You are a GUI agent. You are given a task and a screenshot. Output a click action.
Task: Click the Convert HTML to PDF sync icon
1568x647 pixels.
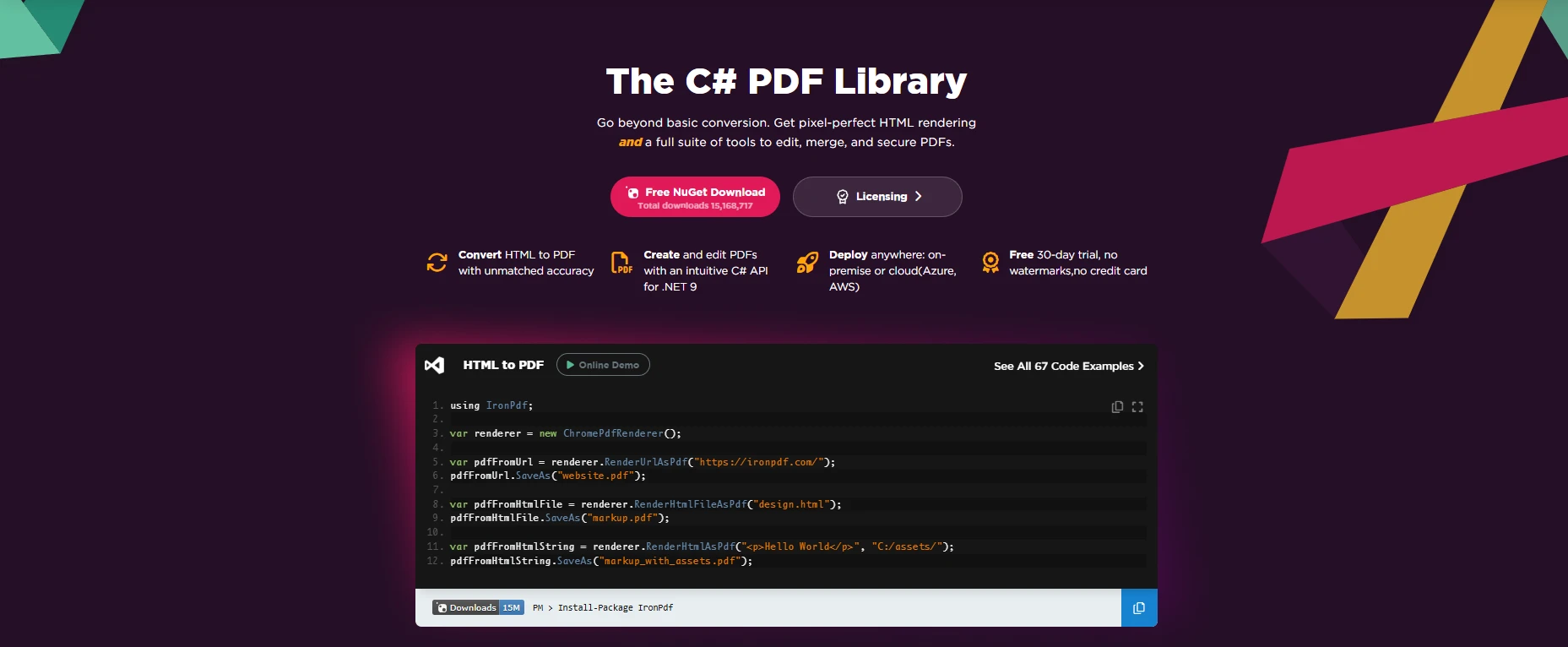[x=437, y=263]
